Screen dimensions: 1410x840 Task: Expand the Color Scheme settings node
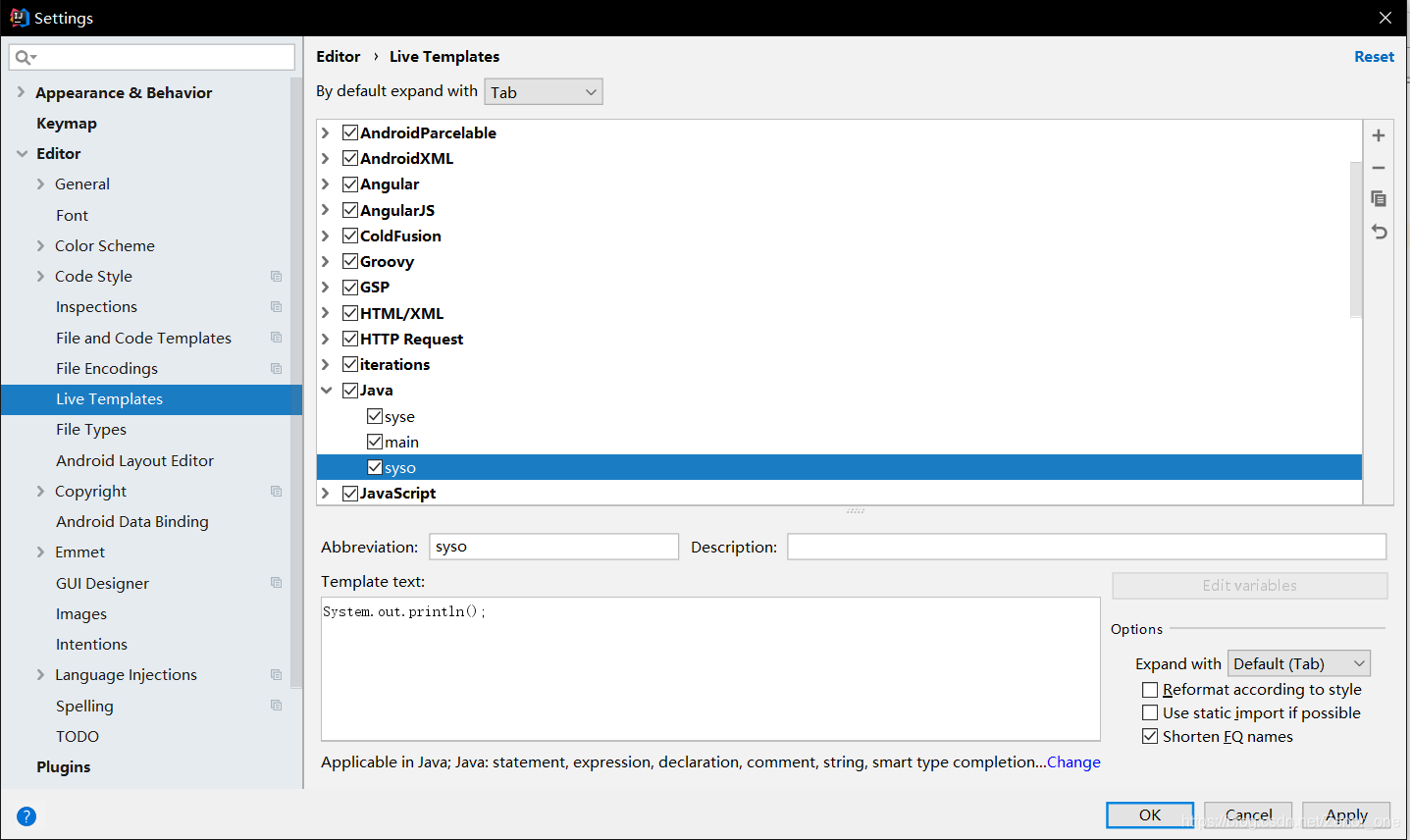(40, 245)
